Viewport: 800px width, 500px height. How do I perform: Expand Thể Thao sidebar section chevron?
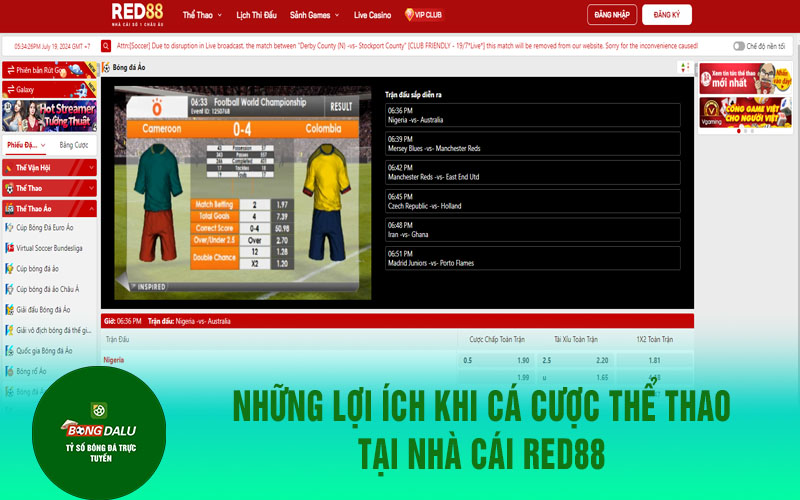91,188
